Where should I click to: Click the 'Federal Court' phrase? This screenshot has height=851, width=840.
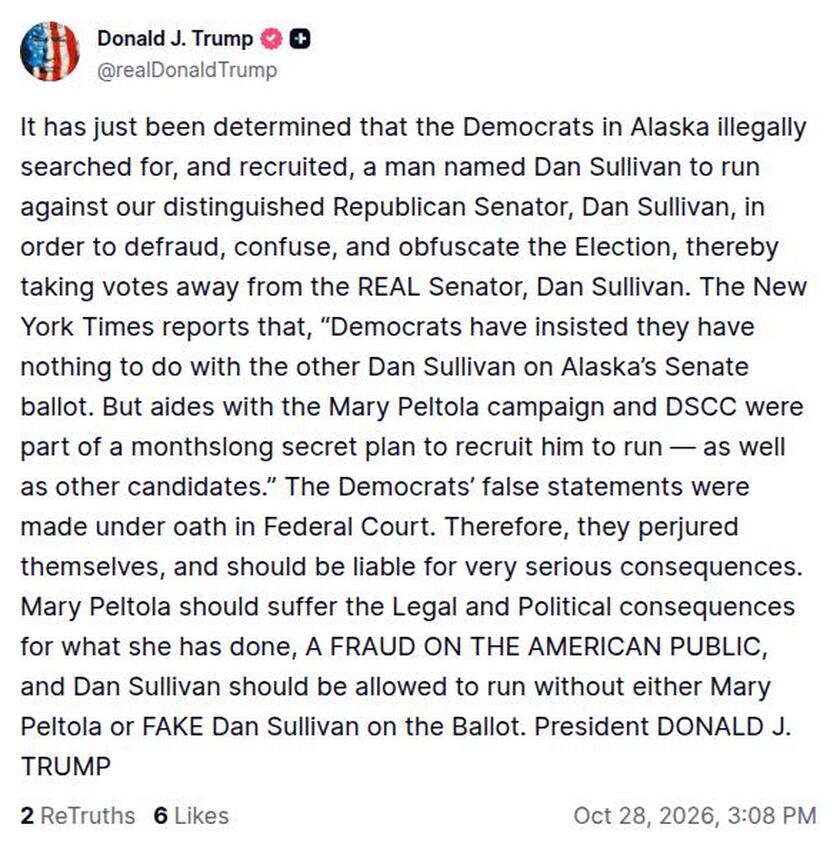click(349, 527)
